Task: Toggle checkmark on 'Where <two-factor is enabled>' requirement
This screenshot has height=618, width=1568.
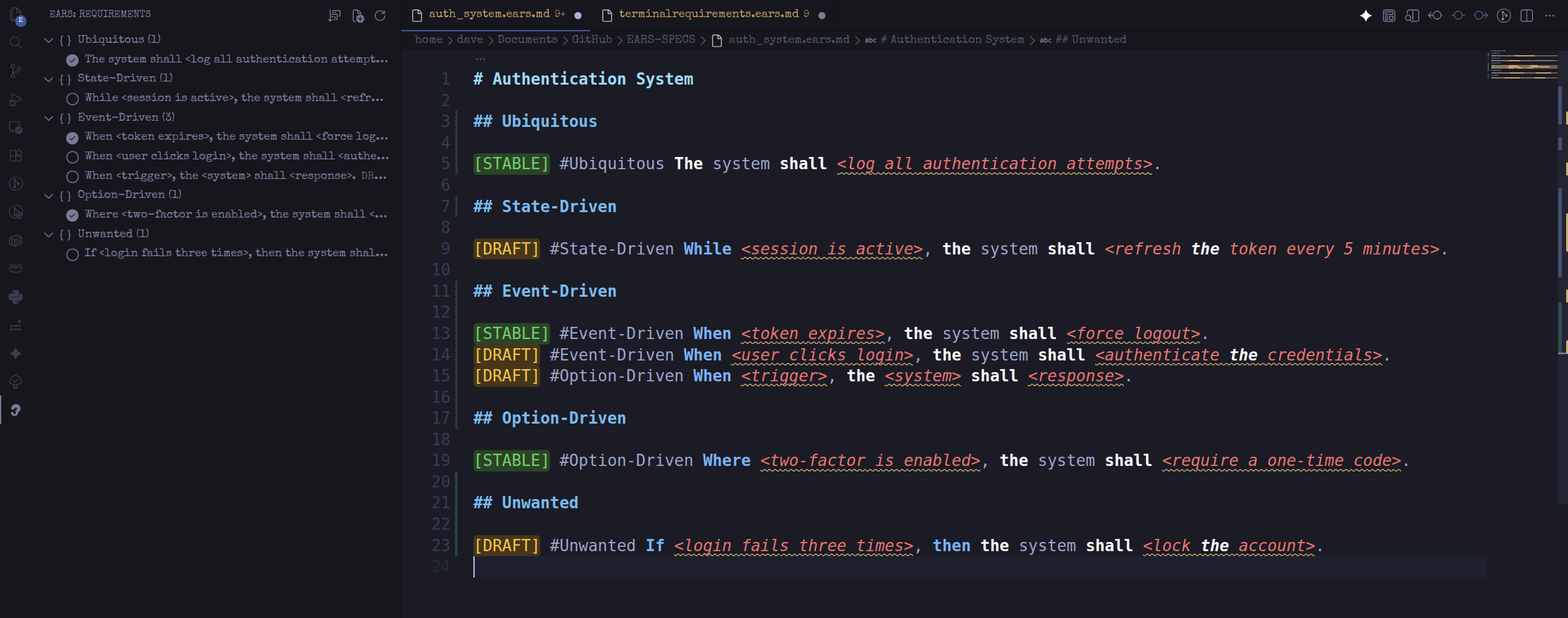Action: [x=72, y=215]
